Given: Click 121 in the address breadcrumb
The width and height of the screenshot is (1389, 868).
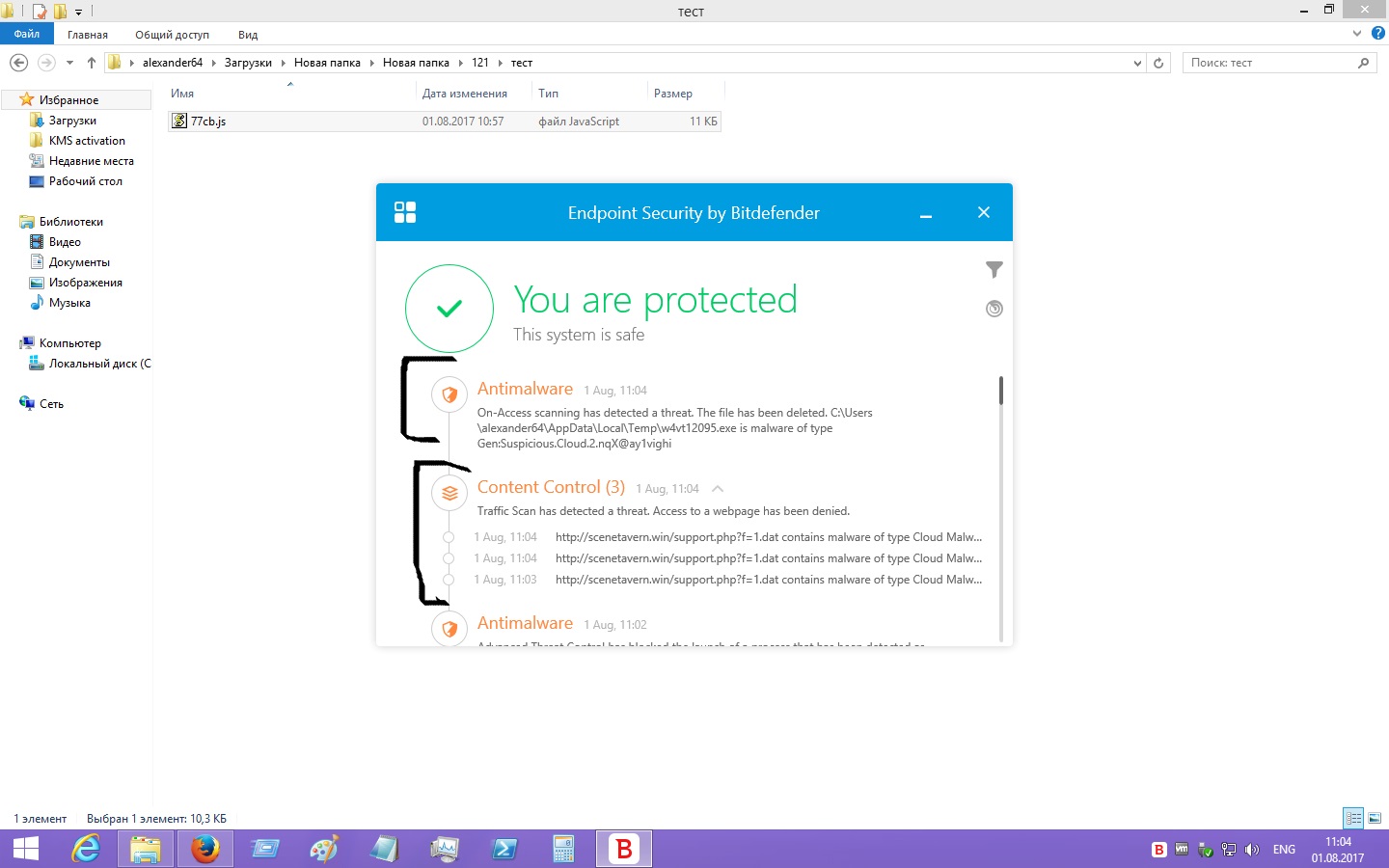Looking at the screenshot, I should pyautogui.click(x=480, y=63).
